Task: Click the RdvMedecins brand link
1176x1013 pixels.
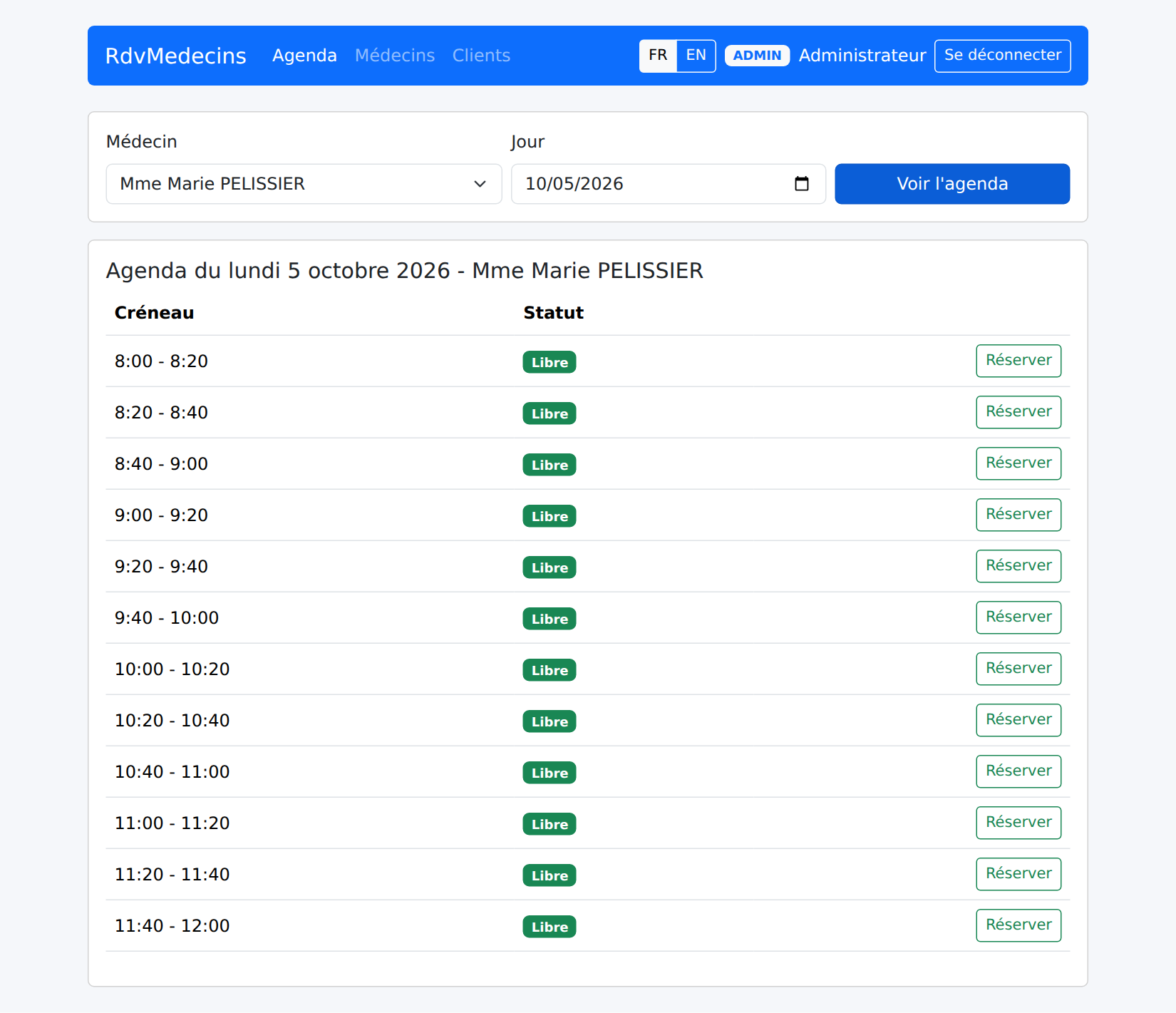Action: [x=175, y=56]
